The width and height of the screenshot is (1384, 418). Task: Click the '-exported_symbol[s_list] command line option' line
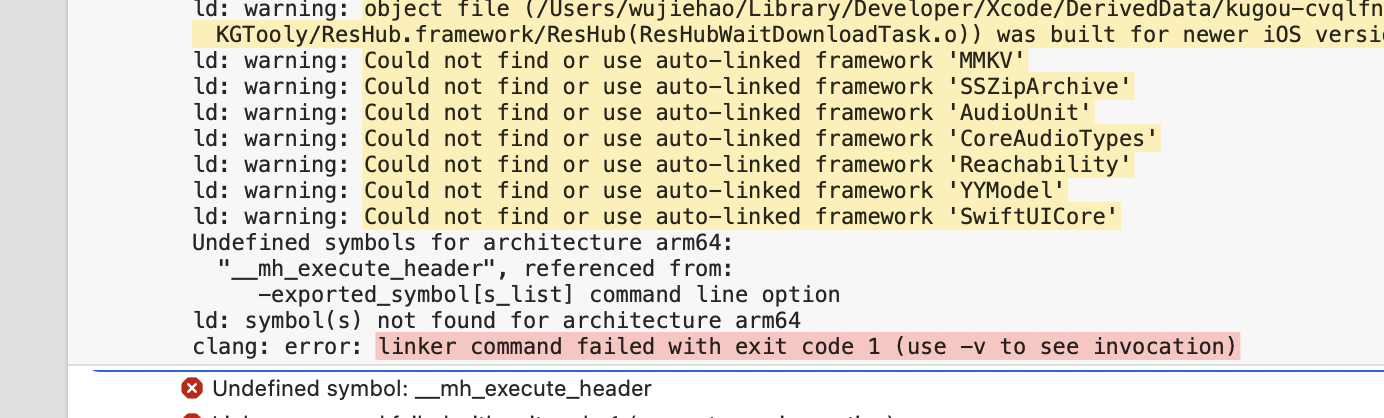[x=549, y=295]
